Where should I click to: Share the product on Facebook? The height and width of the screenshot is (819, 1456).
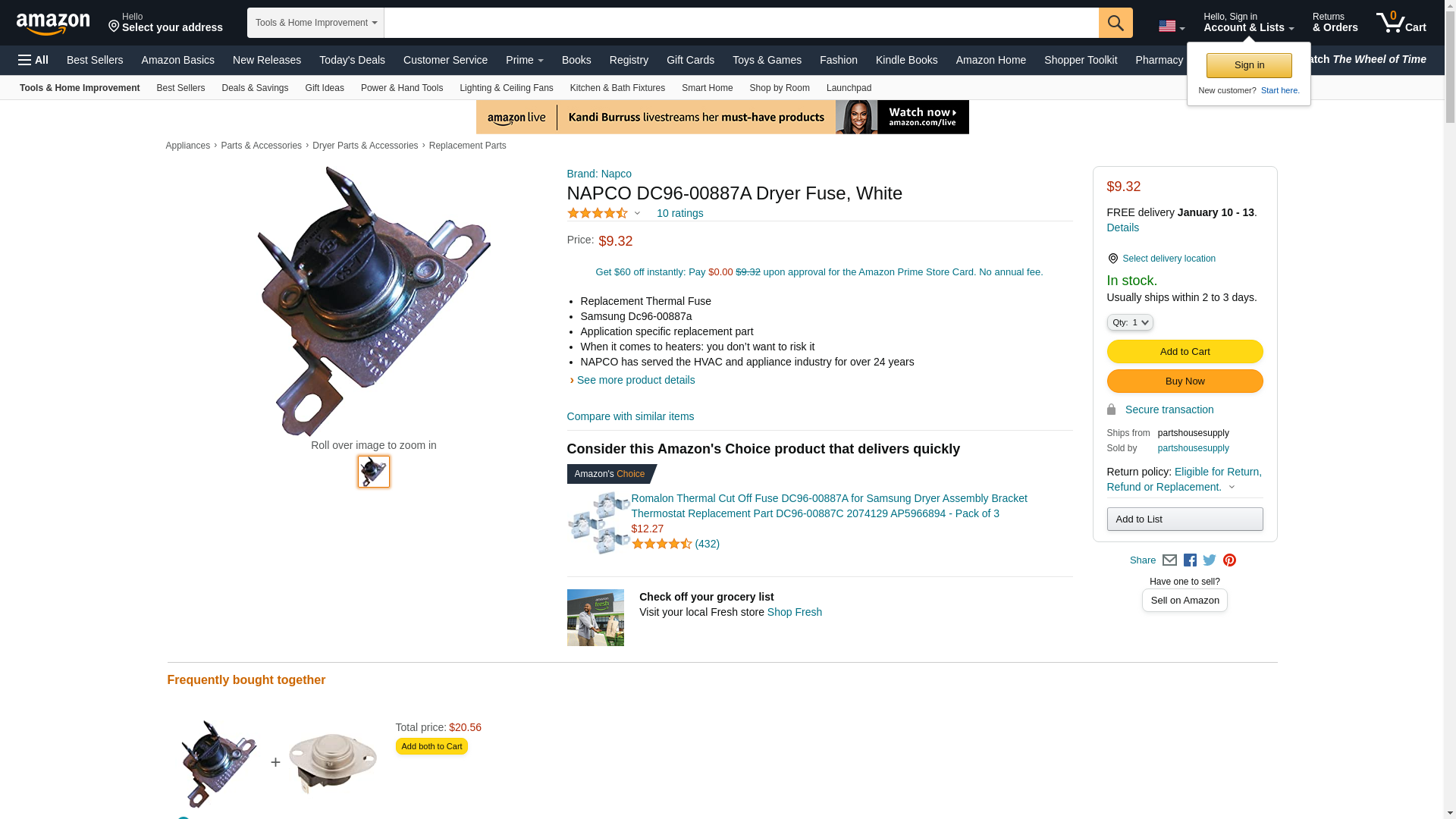(x=1190, y=560)
